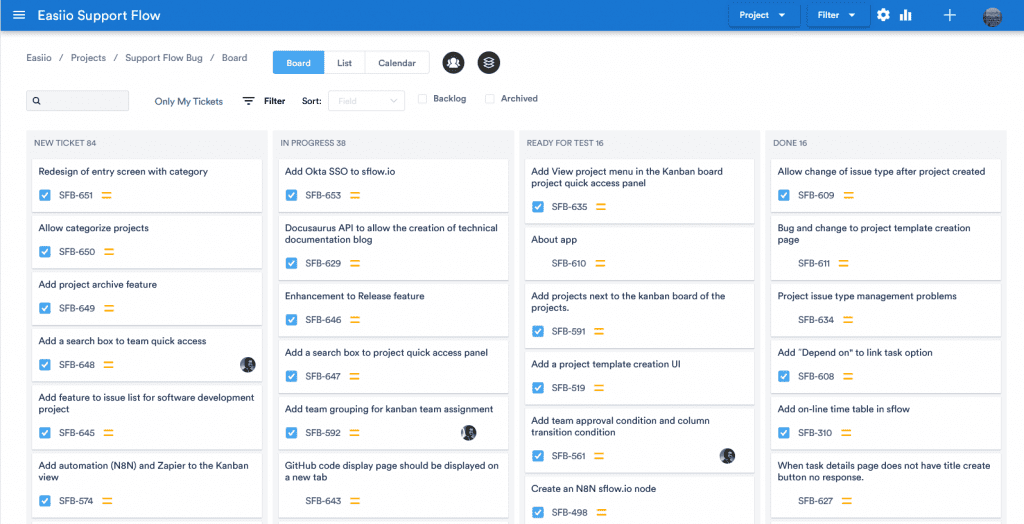
Task: Open settings gear in top bar
Action: [884, 15]
